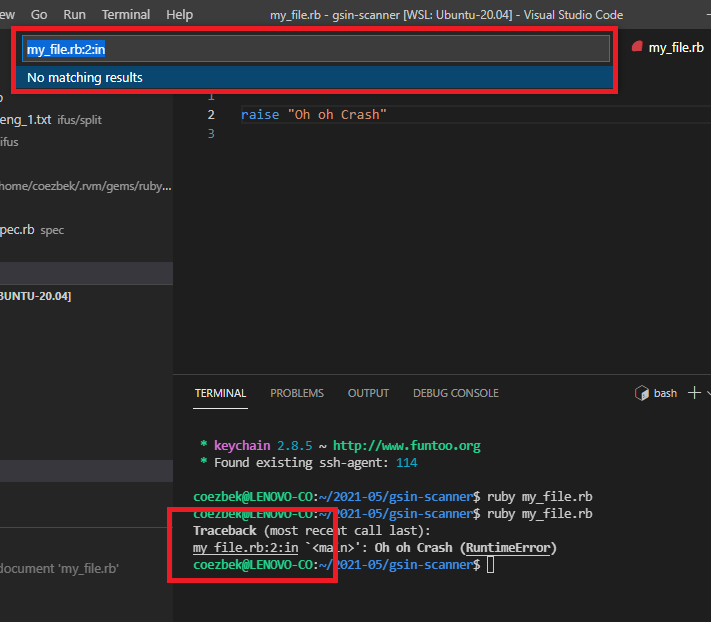
Task: Follow the my_file.rb:2:in traceback link
Action: coord(246,548)
